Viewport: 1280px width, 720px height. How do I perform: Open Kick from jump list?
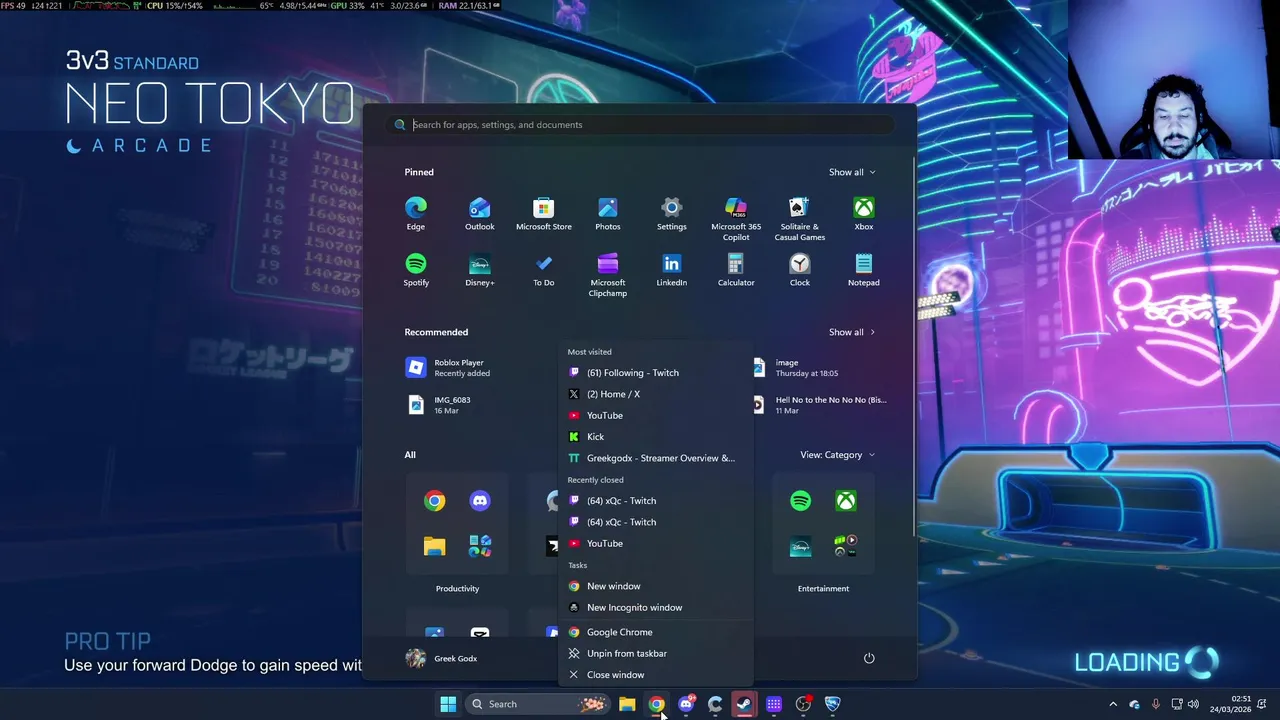[x=655, y=437]
